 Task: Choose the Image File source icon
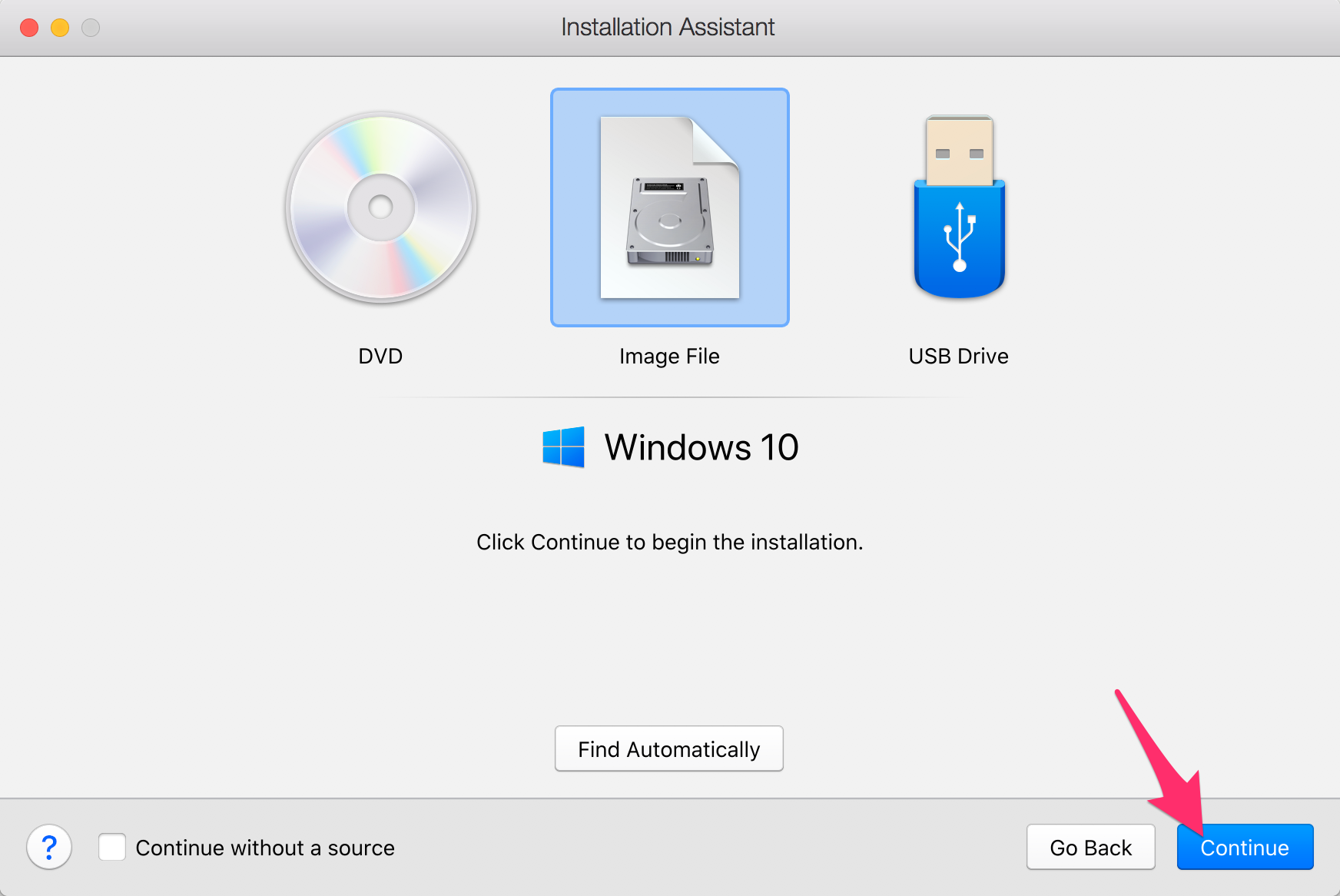(x=670, y=207)
